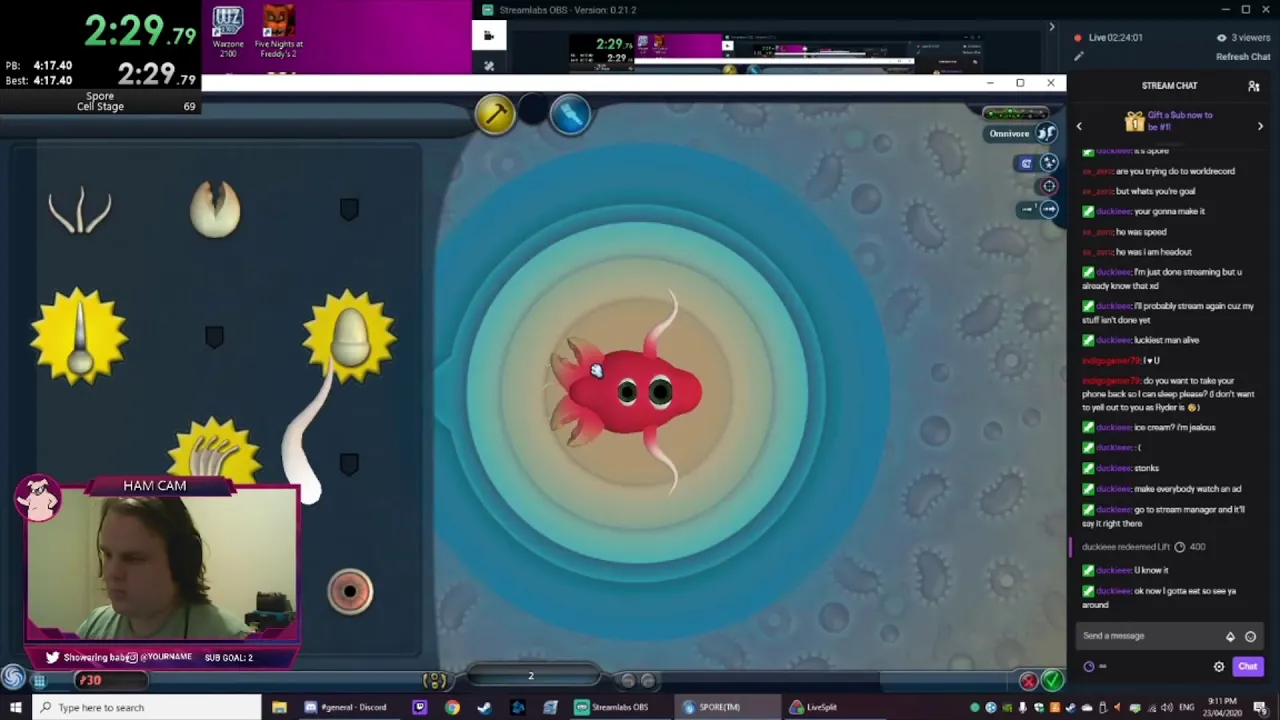Click the attack crosshair stat icon
Screen dimensions: 1280x720
tap(1049, 186)
